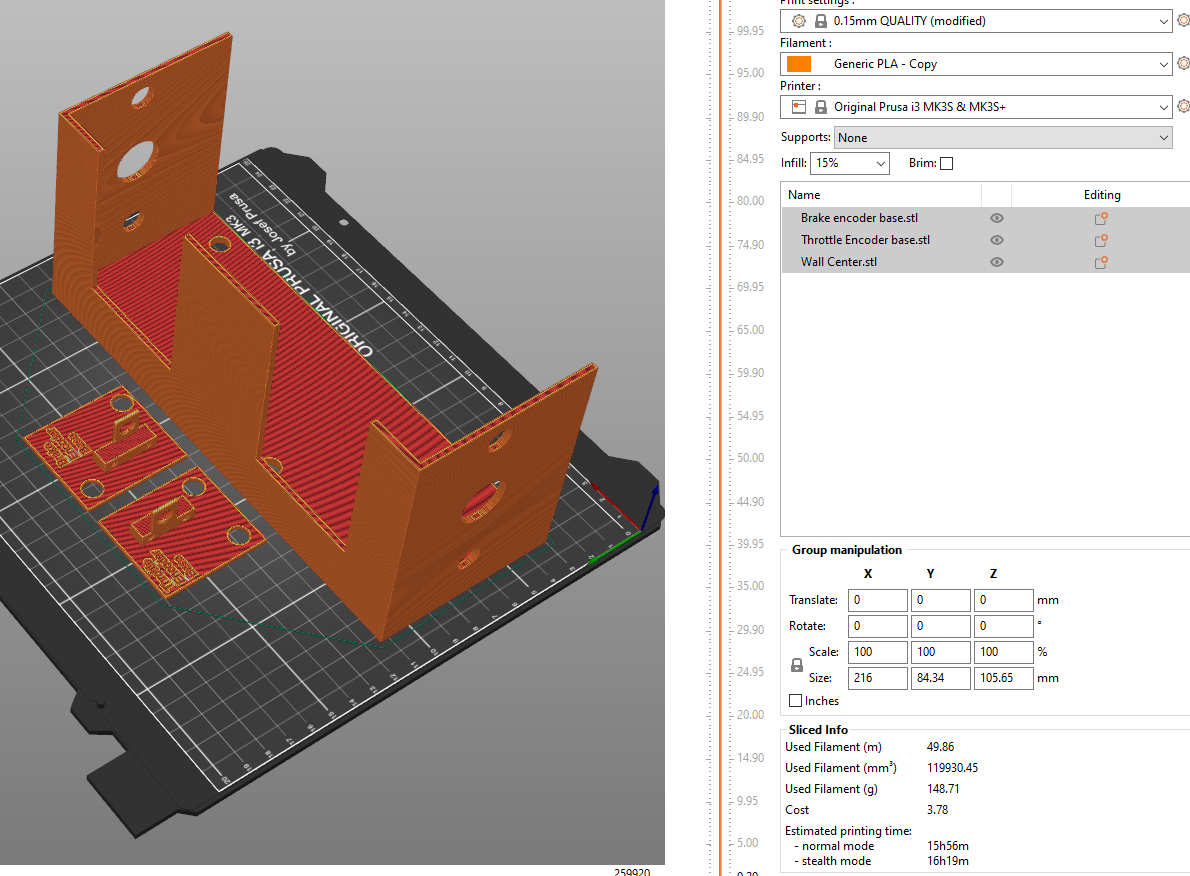The height and width of the screenshot is (876, 1190).
Task: Open the Filament preset dropdown
Action: click(x=1163, y=65)
